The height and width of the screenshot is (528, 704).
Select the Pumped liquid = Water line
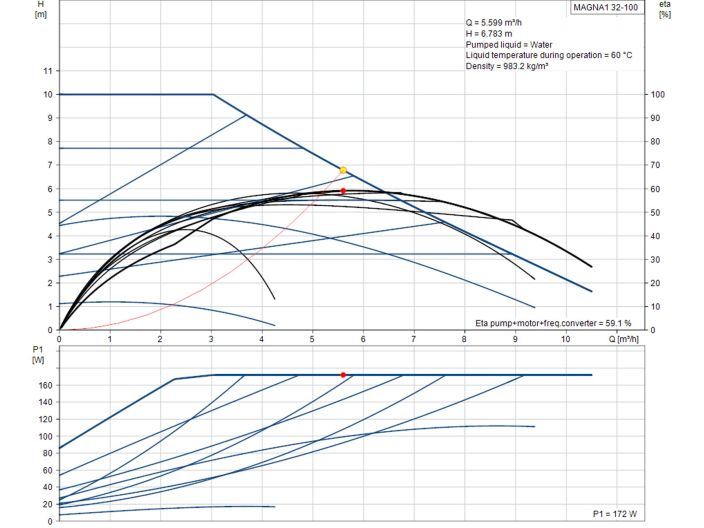pos(509,45)
